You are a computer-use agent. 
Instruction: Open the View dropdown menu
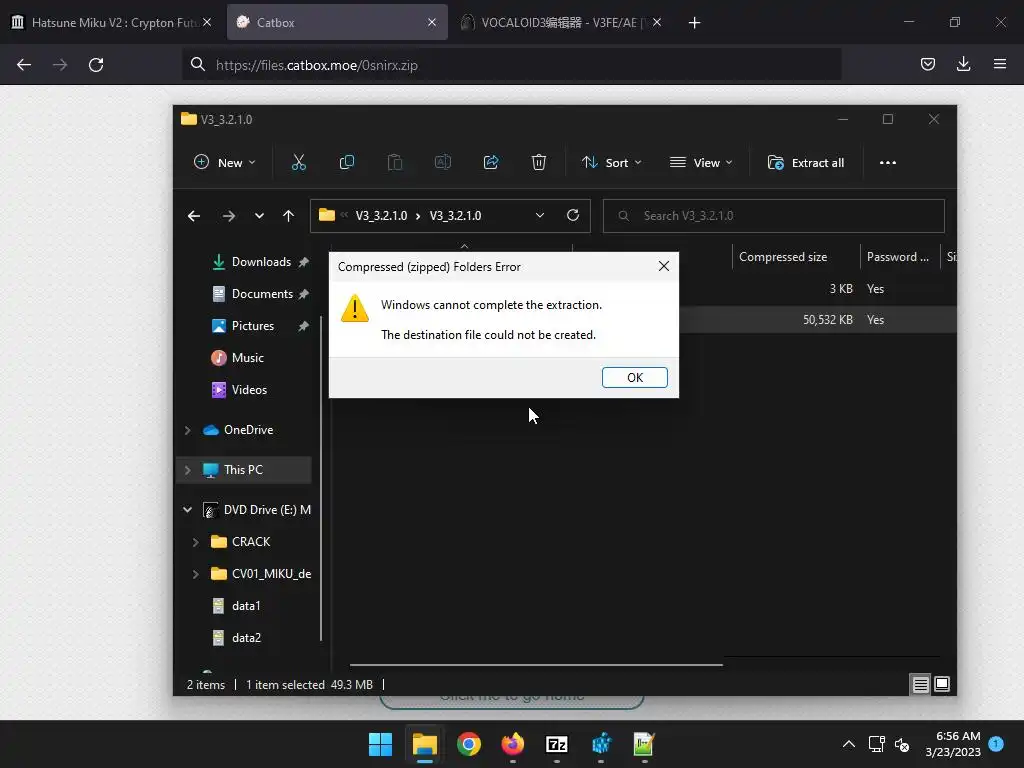pos(701,163)
